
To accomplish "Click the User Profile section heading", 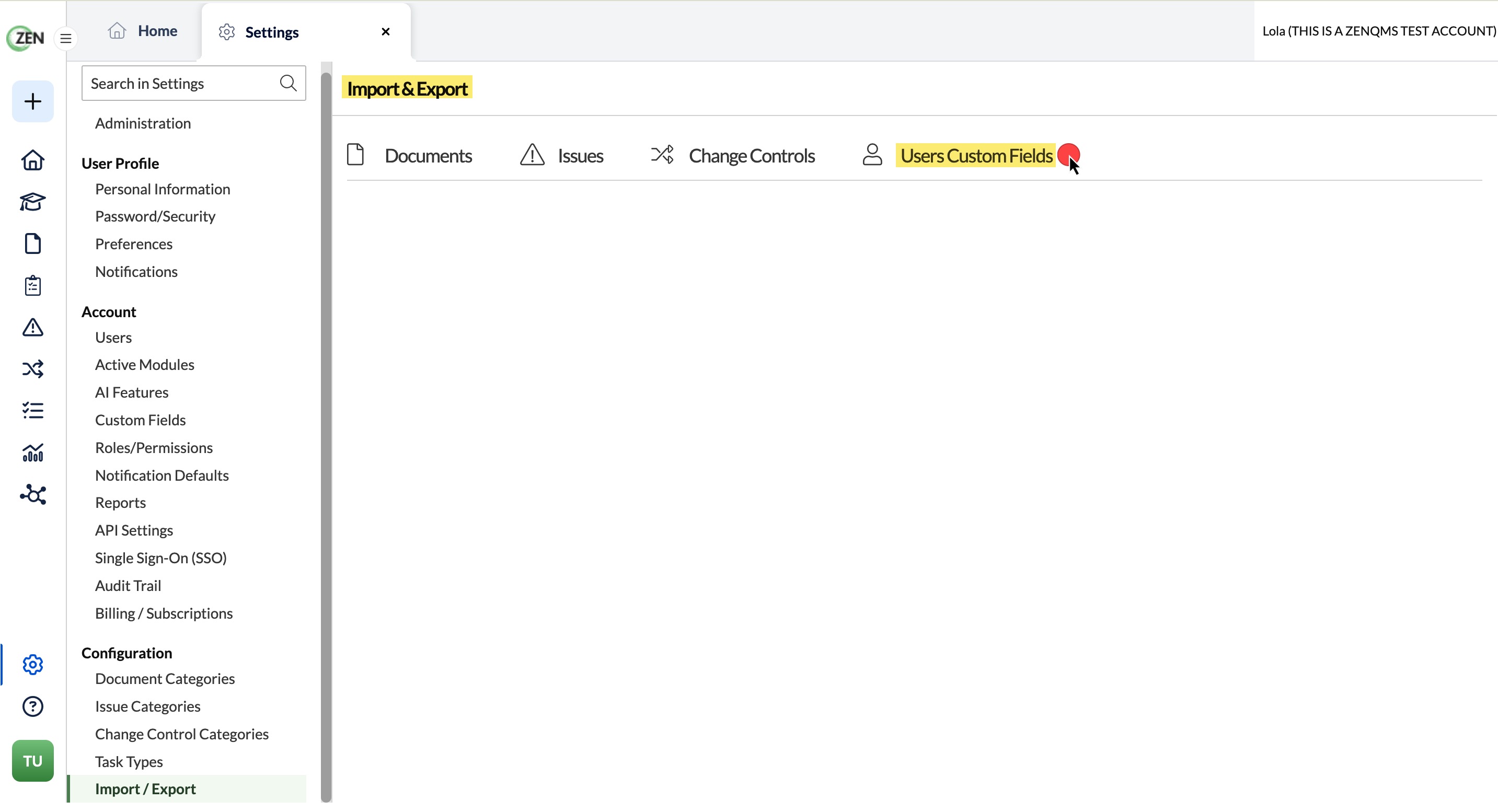I will (120, 164).
